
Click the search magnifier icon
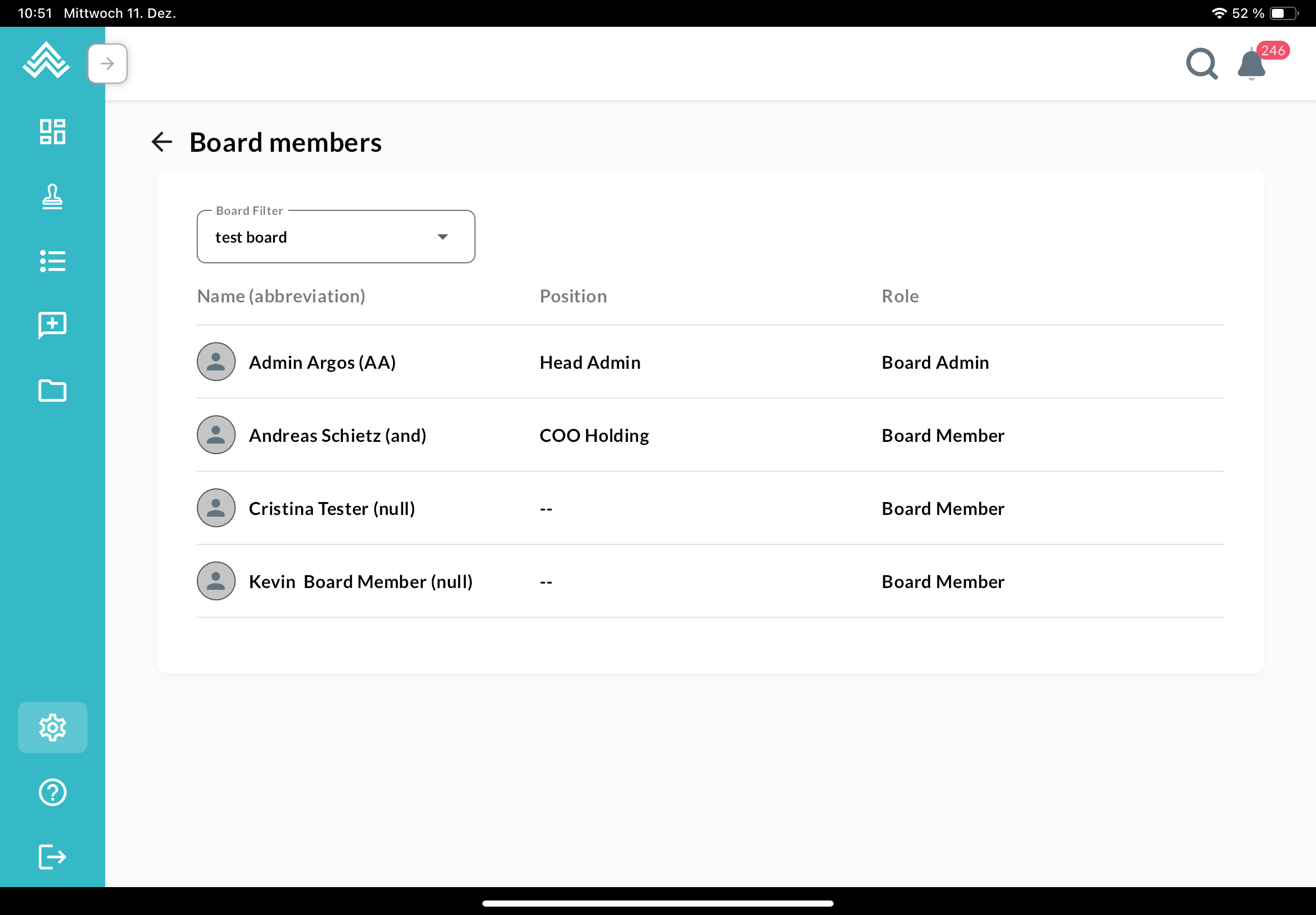(1201, 63)
